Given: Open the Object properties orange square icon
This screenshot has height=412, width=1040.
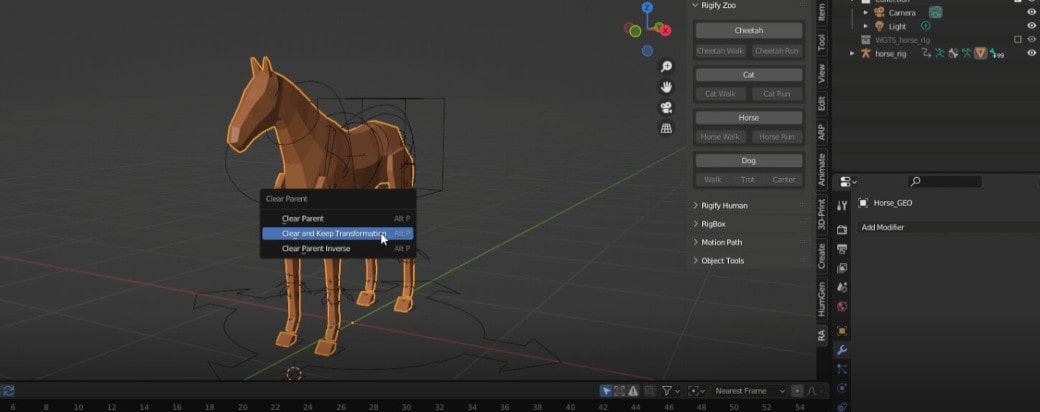Looking at the screenshot, I should (842, 330).
